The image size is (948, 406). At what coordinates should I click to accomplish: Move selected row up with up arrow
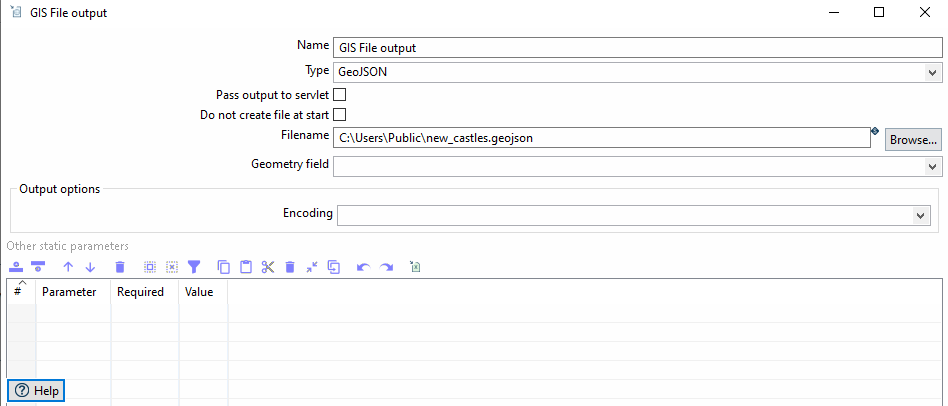coord(68,266)
